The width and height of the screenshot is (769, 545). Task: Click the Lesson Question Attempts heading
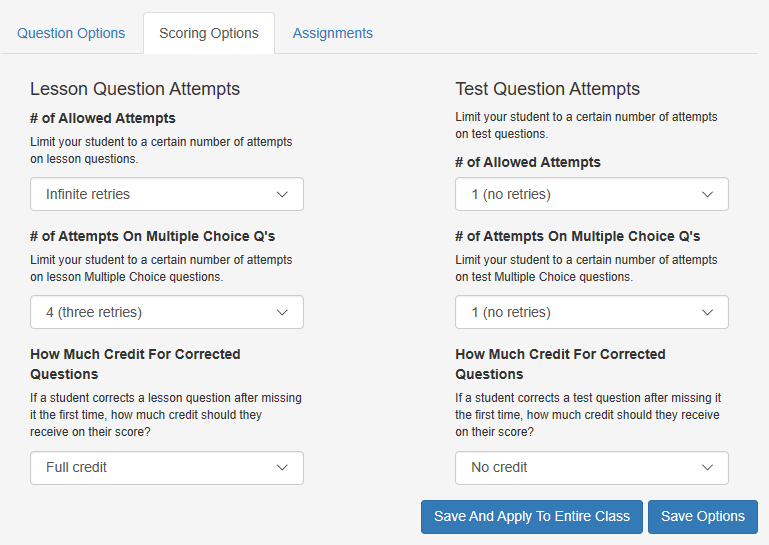point(135,89)
